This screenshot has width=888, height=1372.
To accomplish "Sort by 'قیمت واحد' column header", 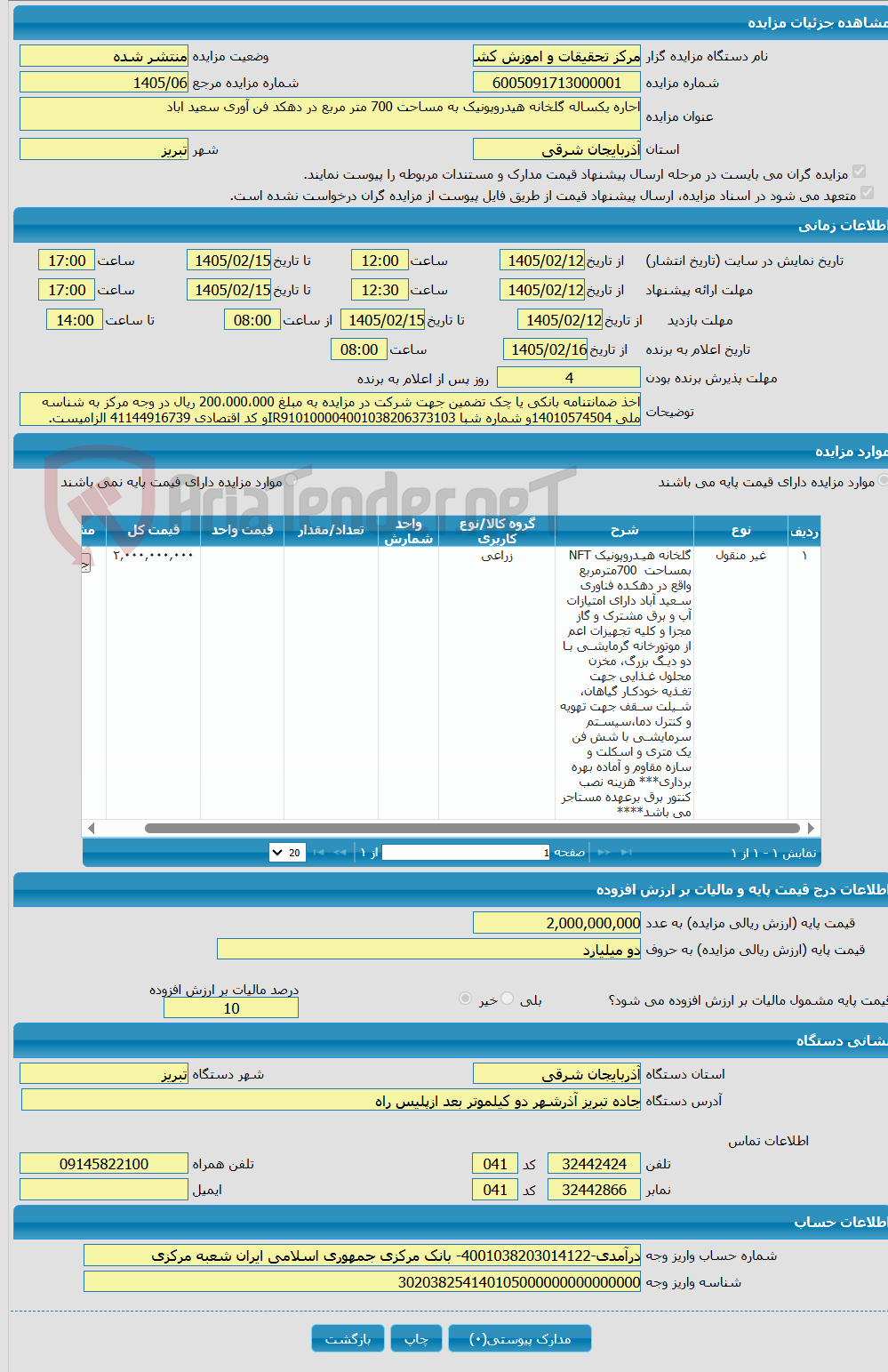I will [x=243, y=530].
